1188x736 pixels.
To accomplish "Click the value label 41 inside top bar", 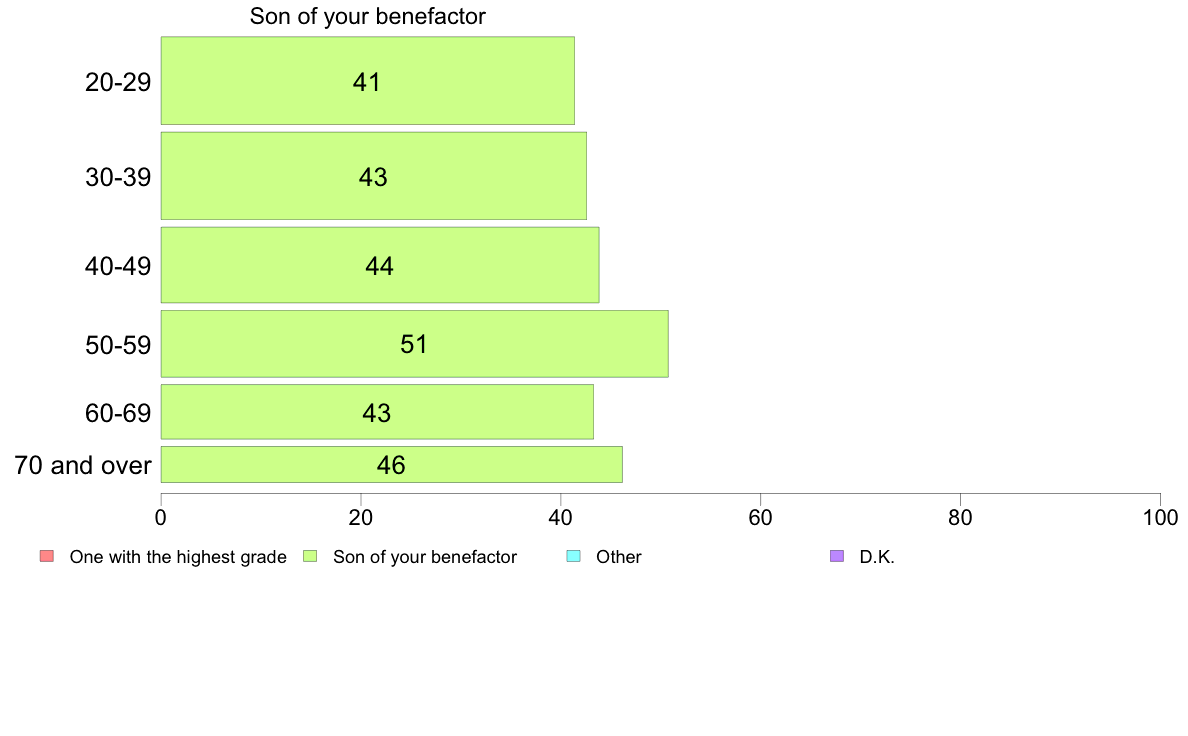I will pos(367,82).
